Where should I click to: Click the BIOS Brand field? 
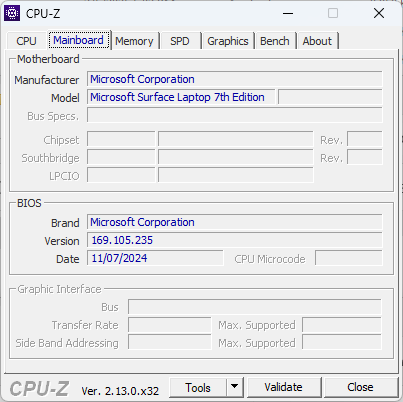pos(235,222)
